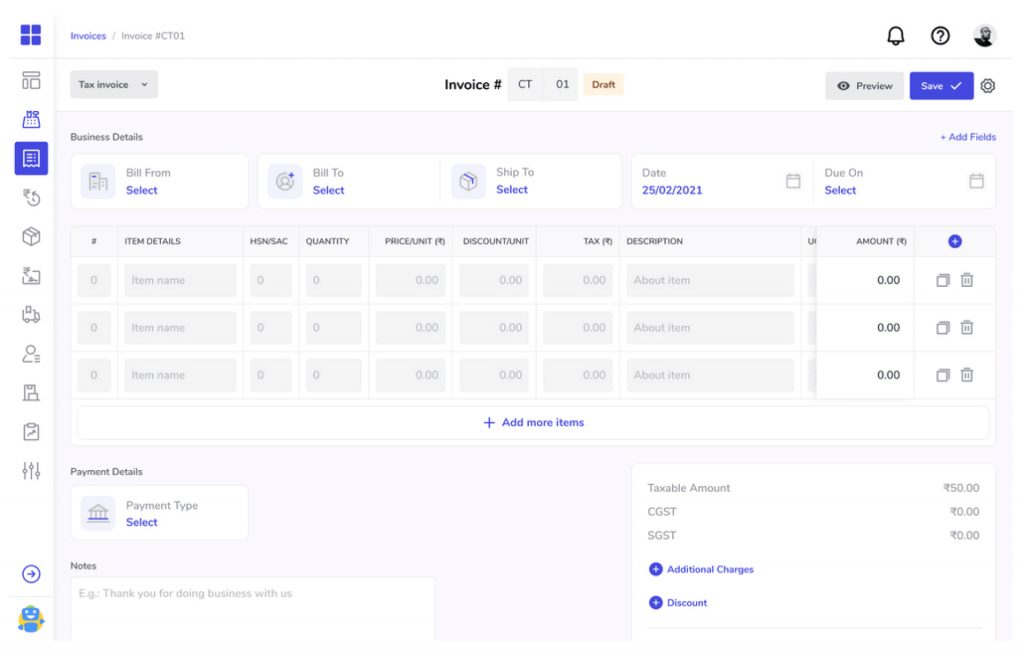
Task: Open the dashboard layout sidebar icon
Action: [31, 80]
